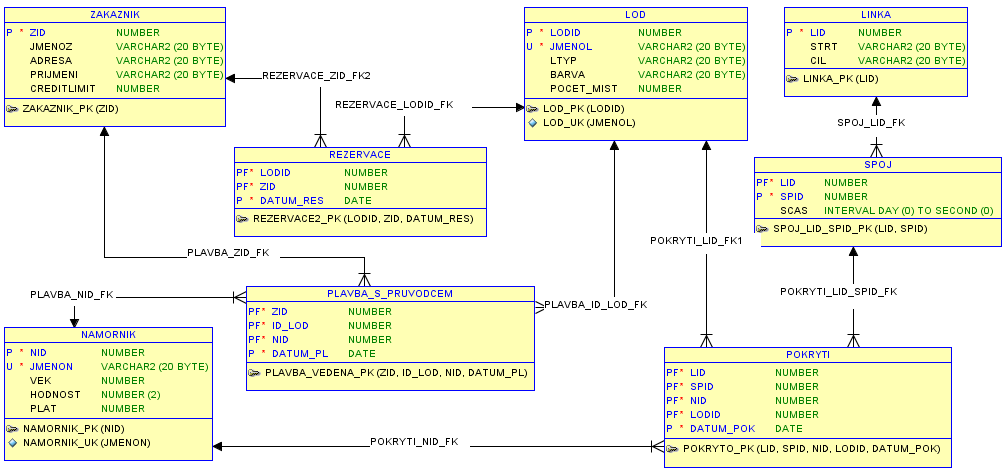Click the key icon next to REZERVACE2_PK
The height and width of the screenshot is (472, 1007).
coord(243,219)
